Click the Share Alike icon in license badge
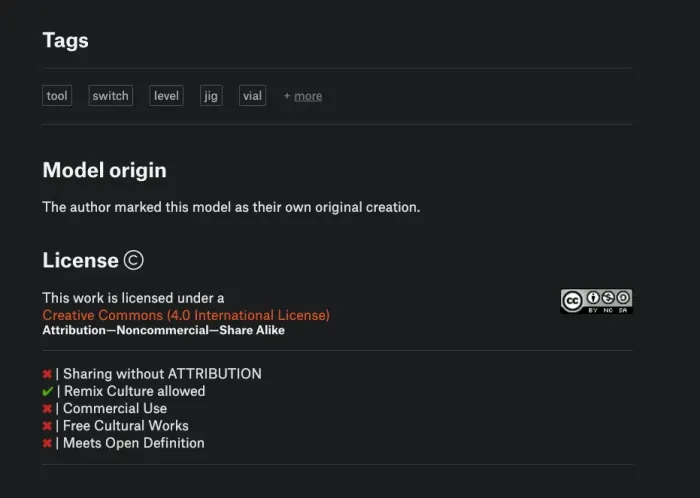Screen dimensions: 700x498 tap(623, 298)
